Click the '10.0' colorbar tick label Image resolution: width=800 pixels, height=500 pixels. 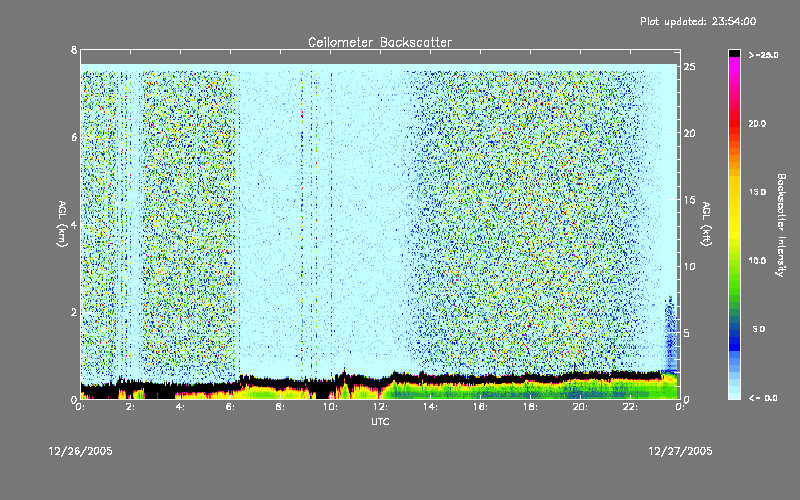[757, 261]
